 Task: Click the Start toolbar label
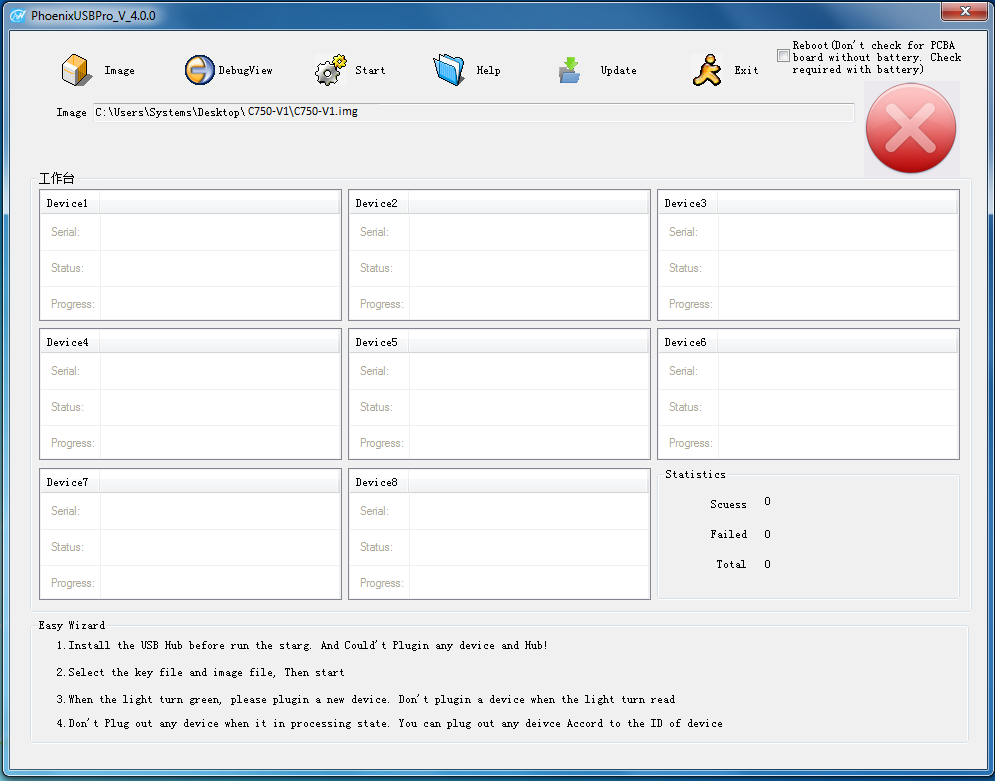[x=370, y=70]
